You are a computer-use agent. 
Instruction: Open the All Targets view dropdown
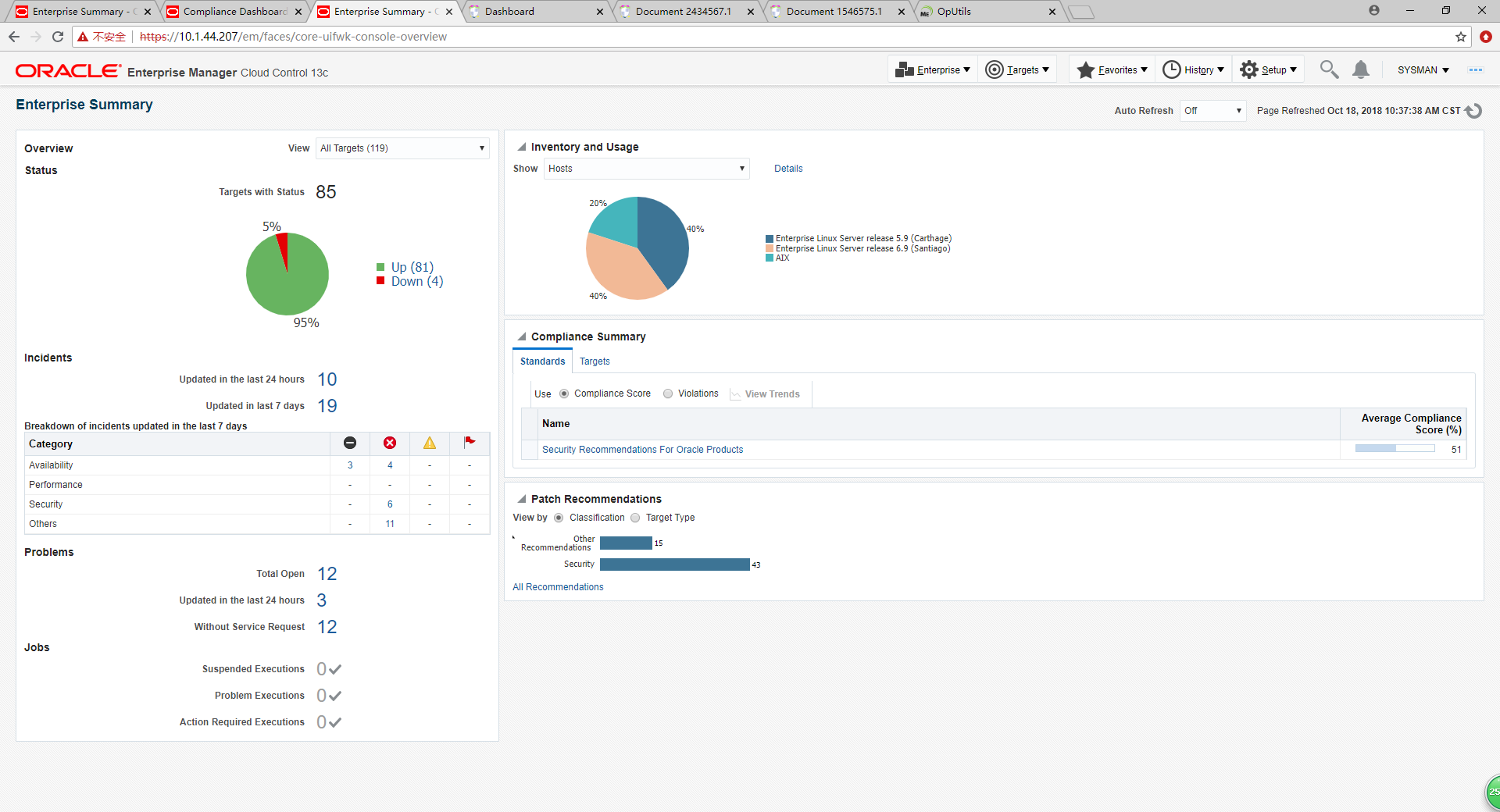[402, 148]
